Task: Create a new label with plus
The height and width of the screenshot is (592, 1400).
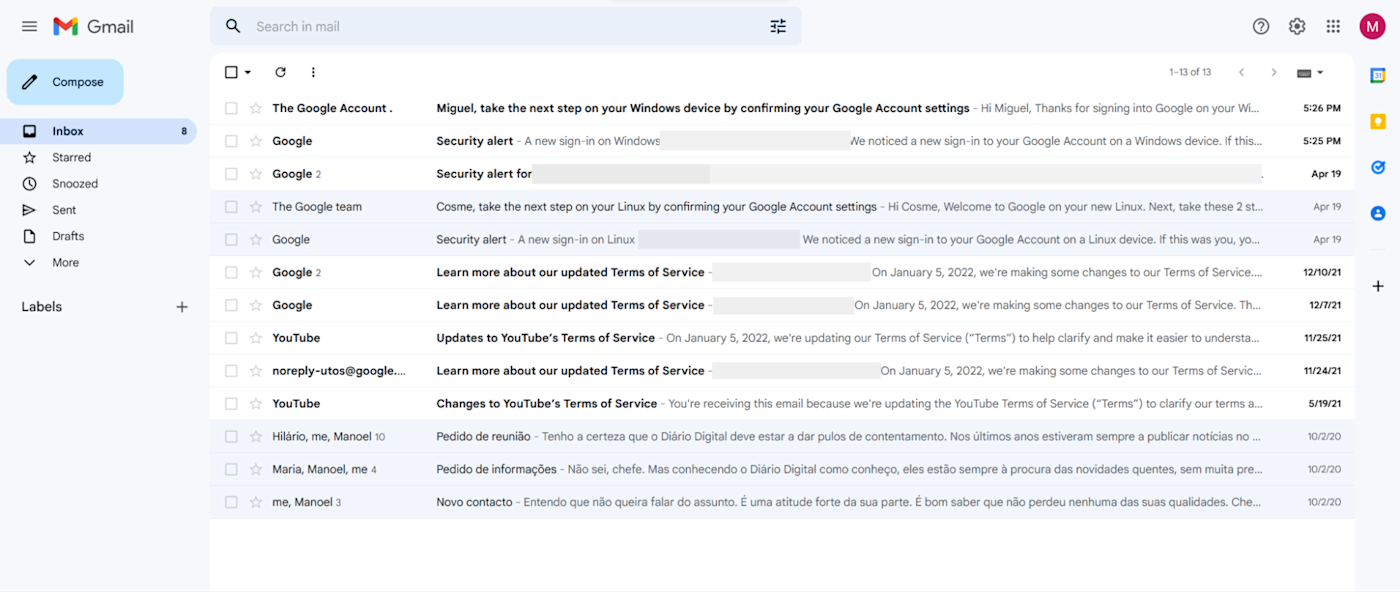Action: tap(182, 307)
